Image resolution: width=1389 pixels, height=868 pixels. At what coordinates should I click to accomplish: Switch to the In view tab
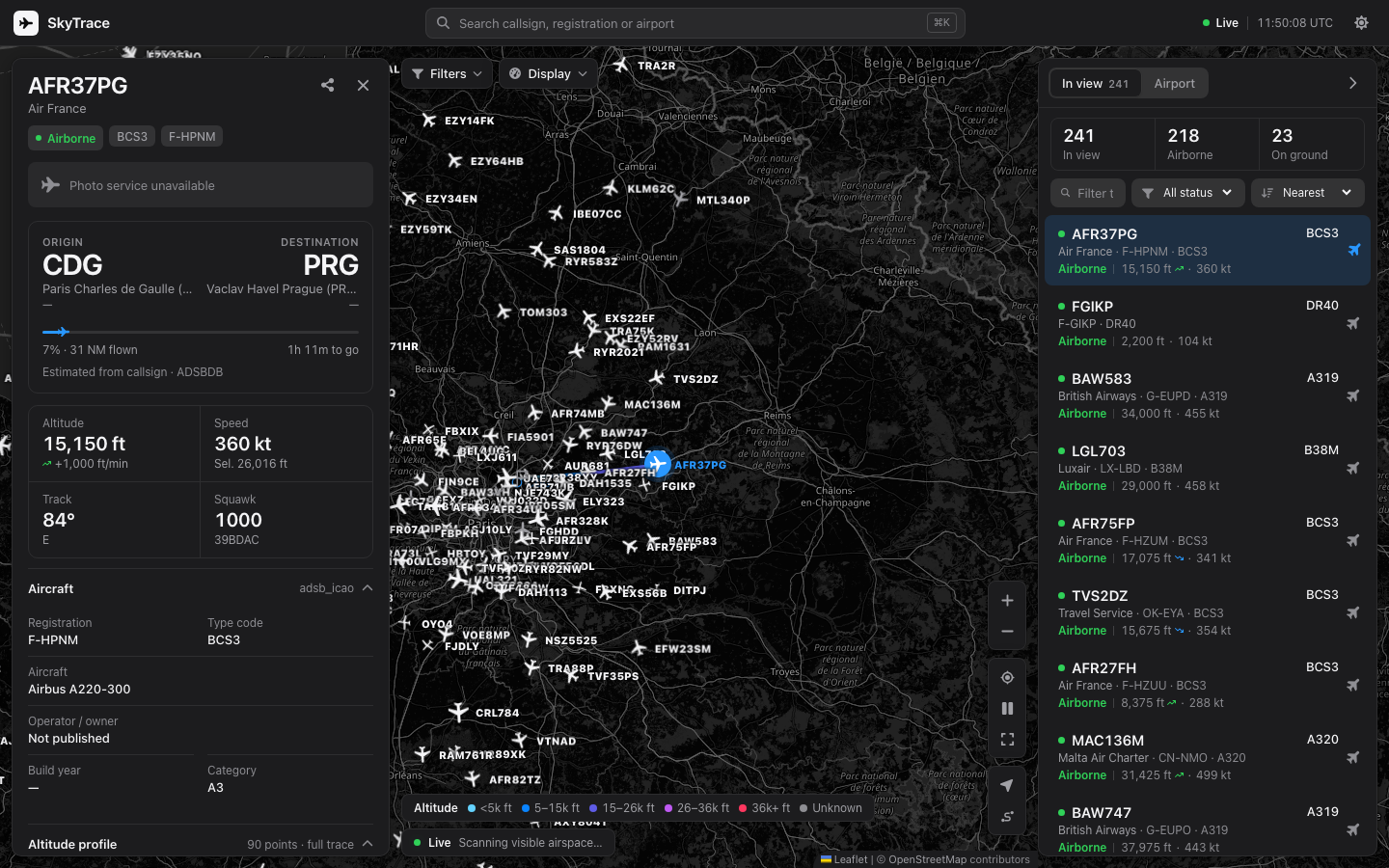click(1095, 84)
